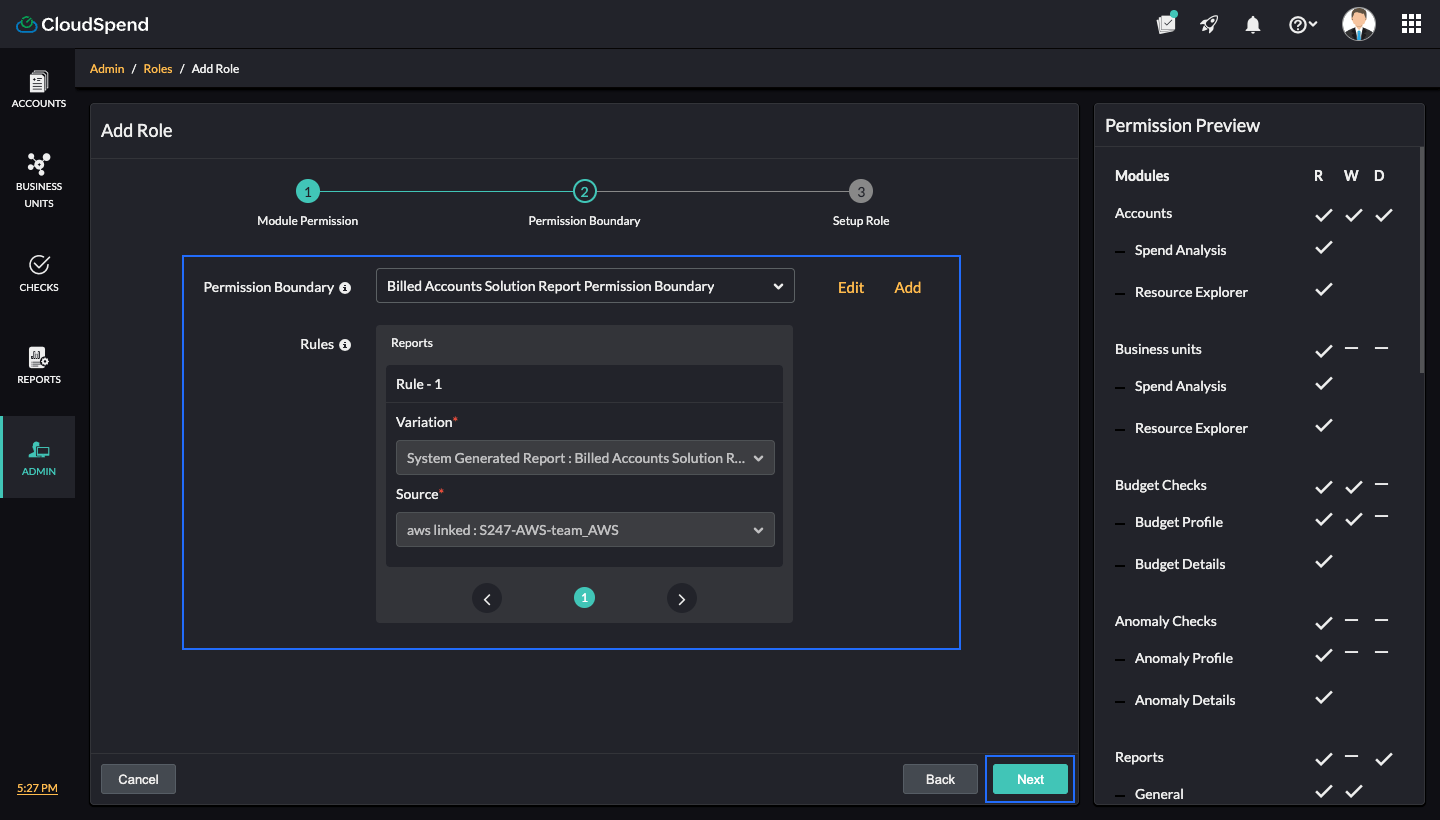
Task: Select step 3 Setup Role
Action: [860, 191]
